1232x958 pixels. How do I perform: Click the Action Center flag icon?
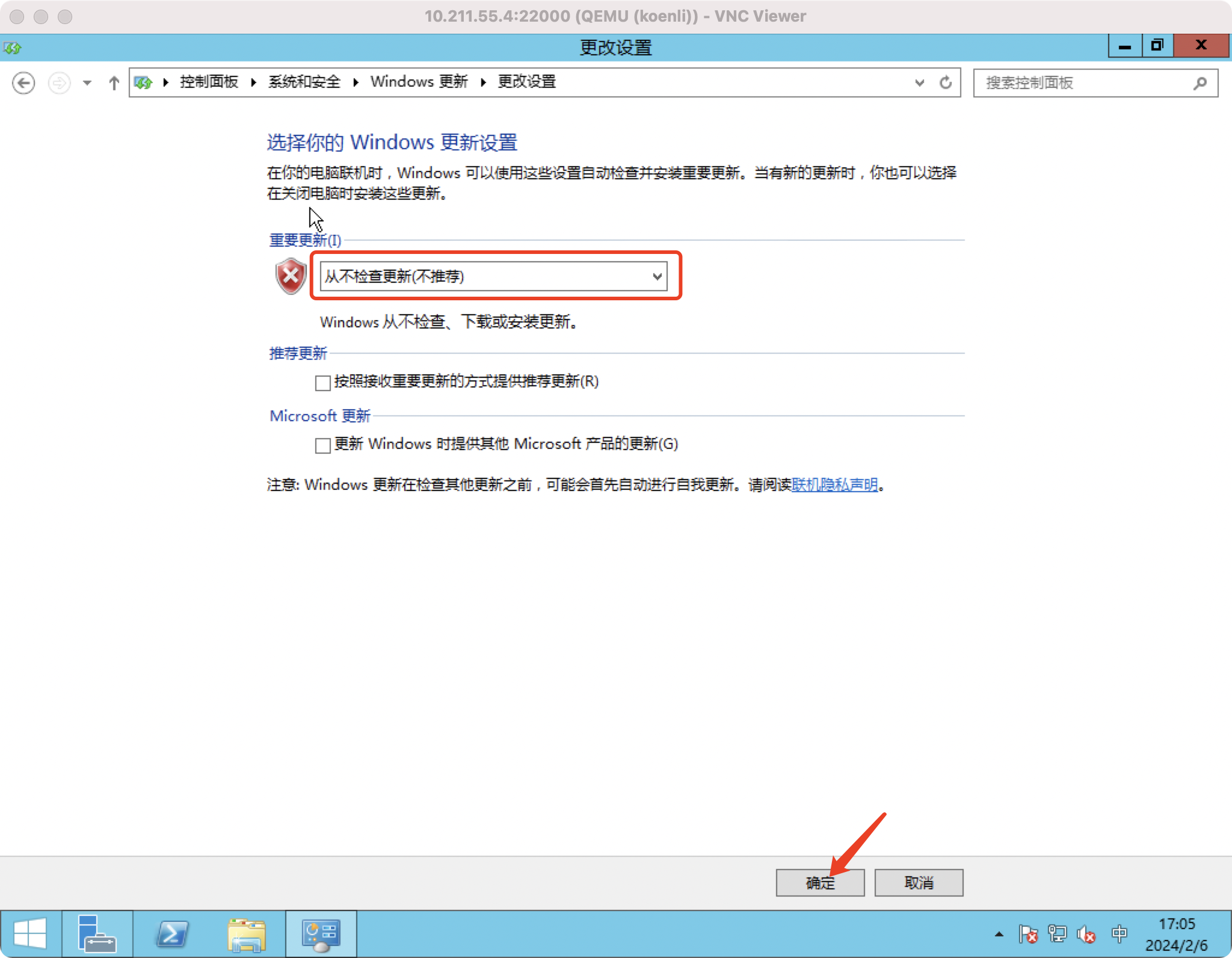point(1028,934)
